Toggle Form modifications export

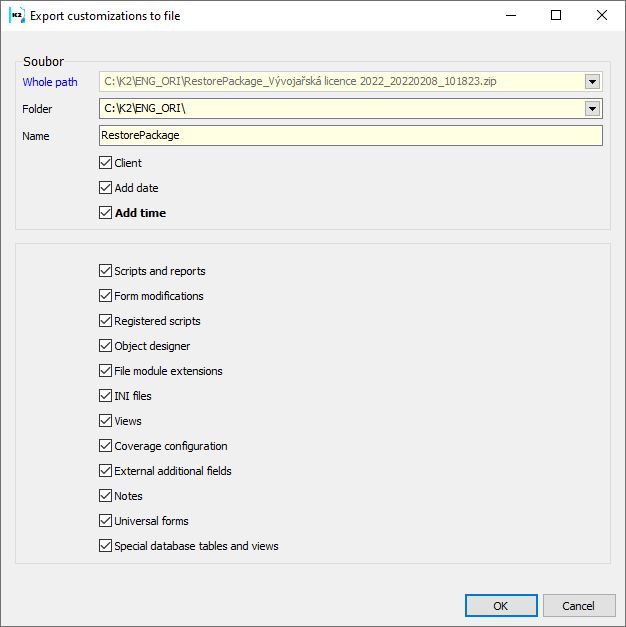point(106,296)
